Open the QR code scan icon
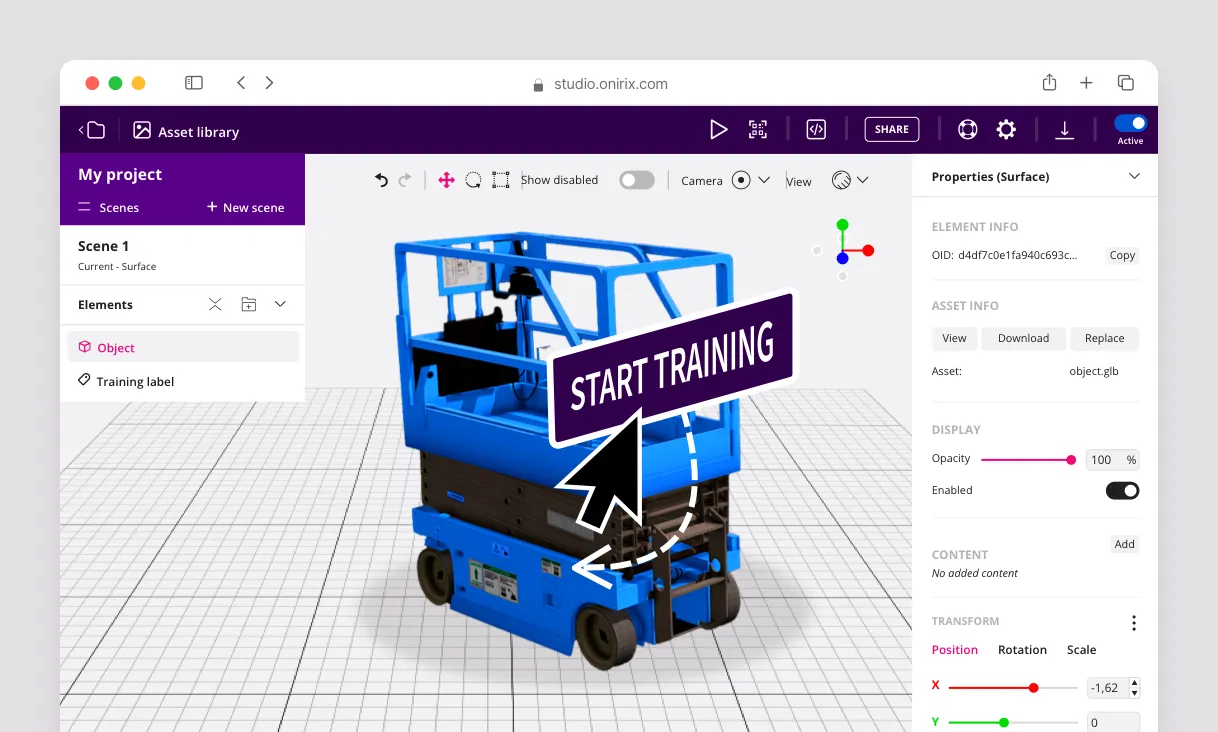 (758, 129)
